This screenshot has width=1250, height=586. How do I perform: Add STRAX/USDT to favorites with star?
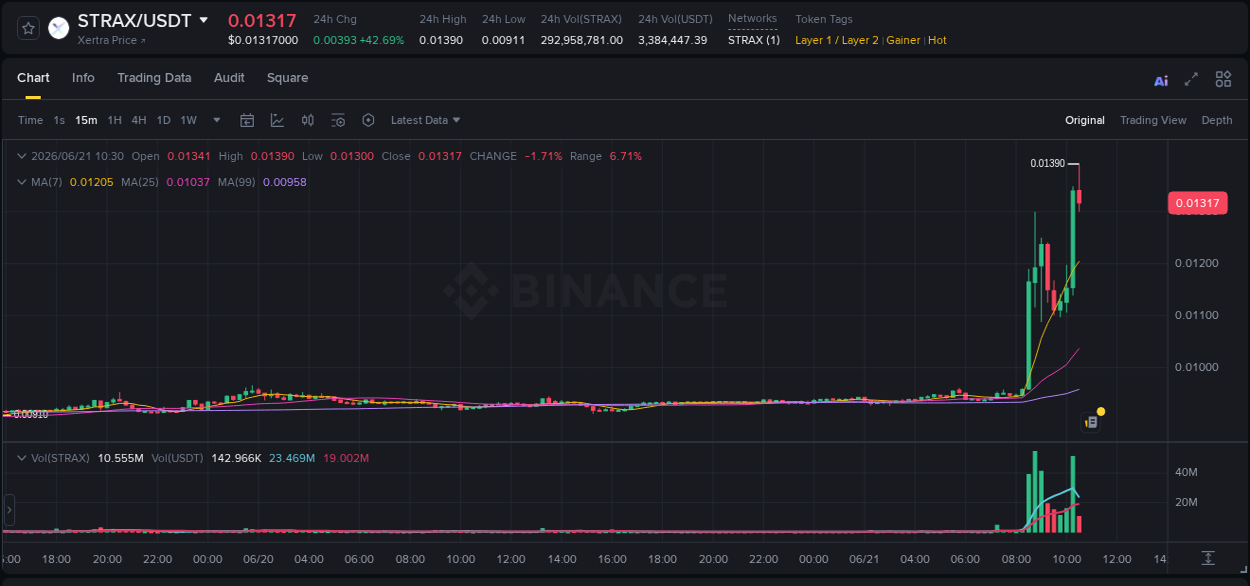tap(28, 28)
